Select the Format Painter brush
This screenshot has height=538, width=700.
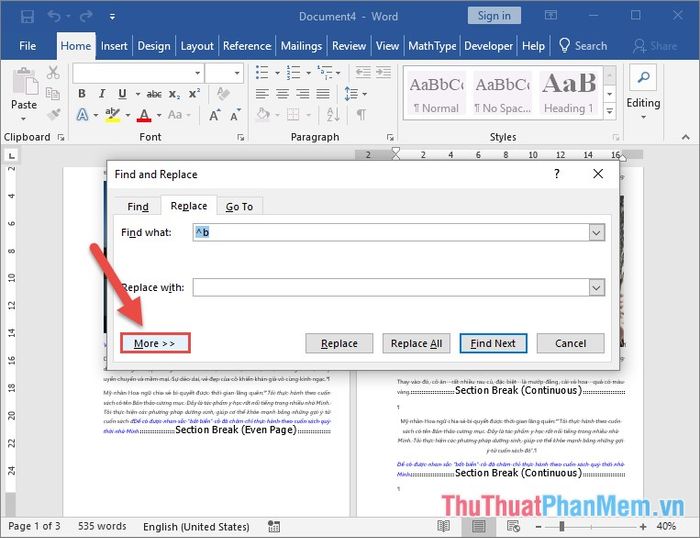(x=54, y=115)
